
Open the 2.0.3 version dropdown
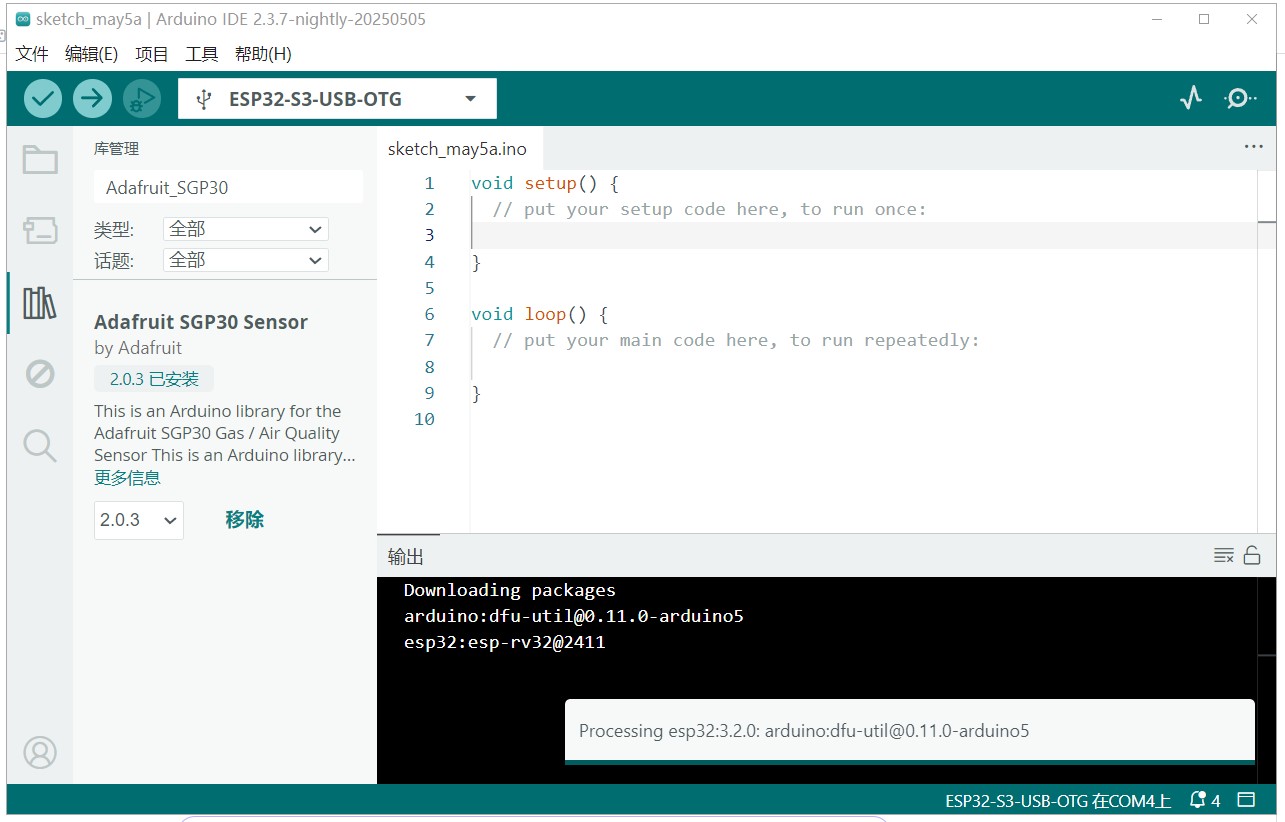(139, 520)
